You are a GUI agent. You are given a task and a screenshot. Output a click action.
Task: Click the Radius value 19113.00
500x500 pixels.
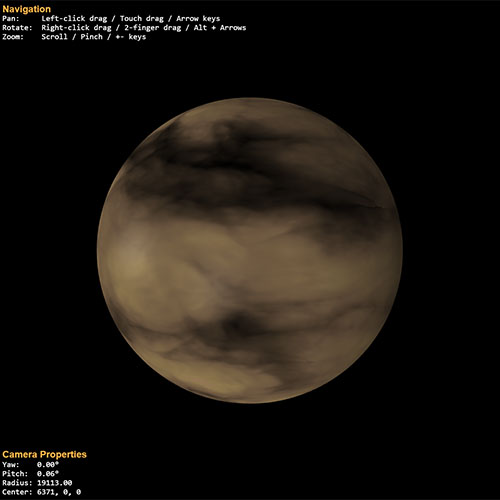tap(54, 483)
